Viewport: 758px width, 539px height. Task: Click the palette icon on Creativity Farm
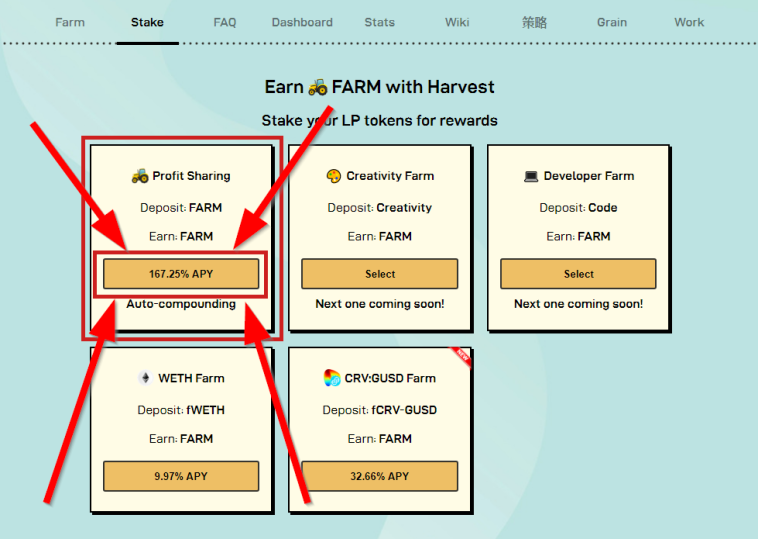(x=334, y=176)
